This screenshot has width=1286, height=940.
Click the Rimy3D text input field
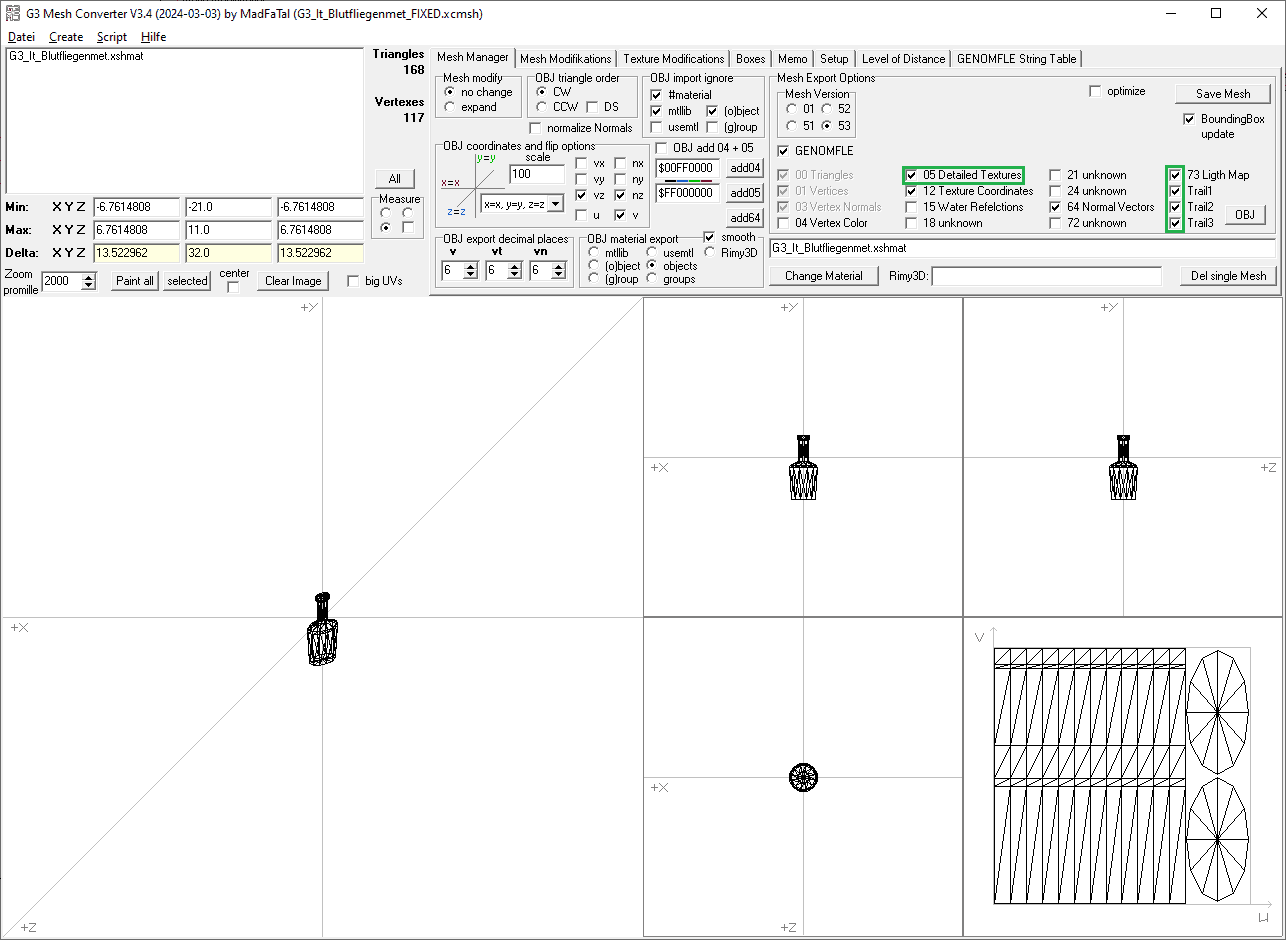pyautogui.click(x=1047, y=276)
